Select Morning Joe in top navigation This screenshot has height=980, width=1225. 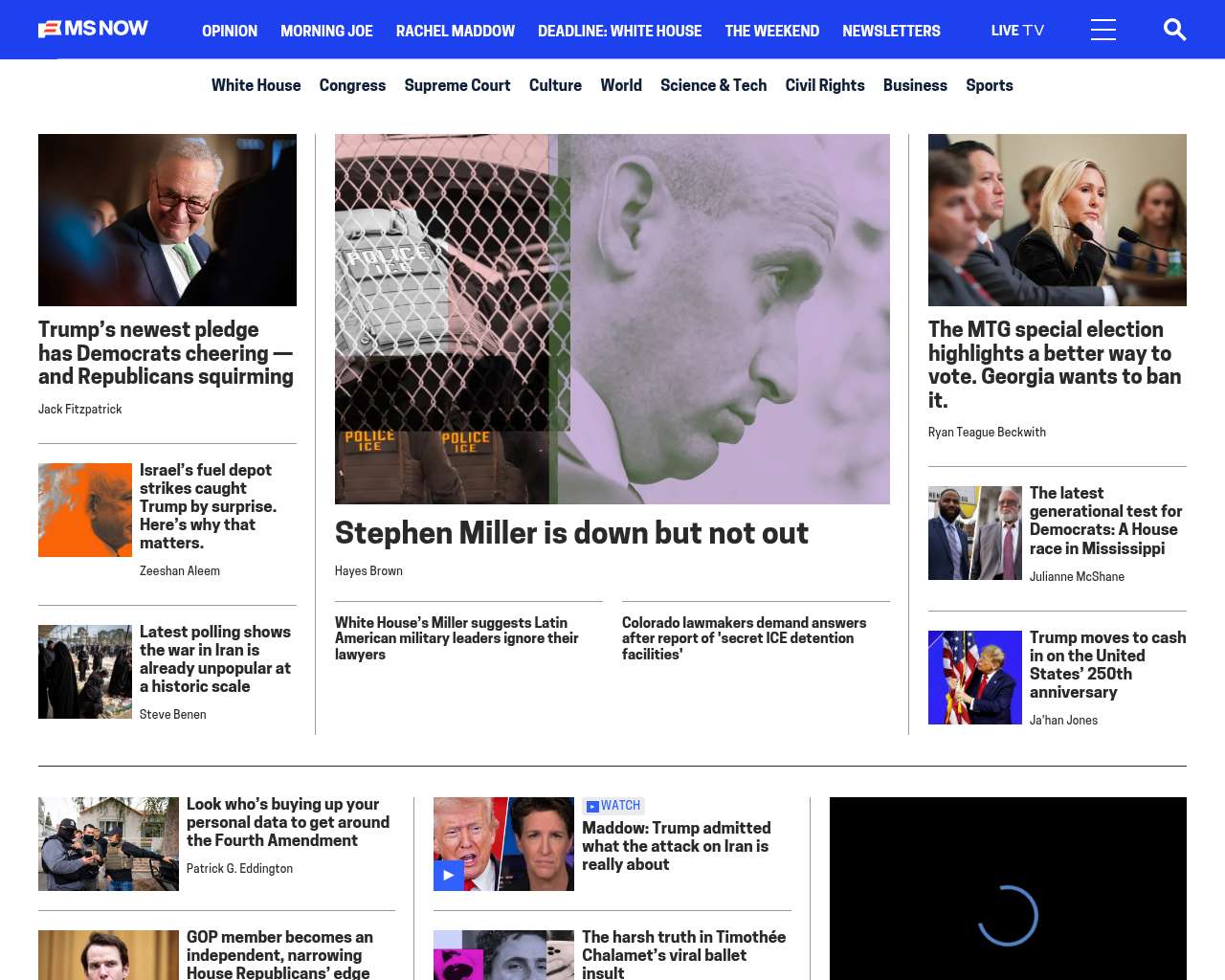(326, 31)
